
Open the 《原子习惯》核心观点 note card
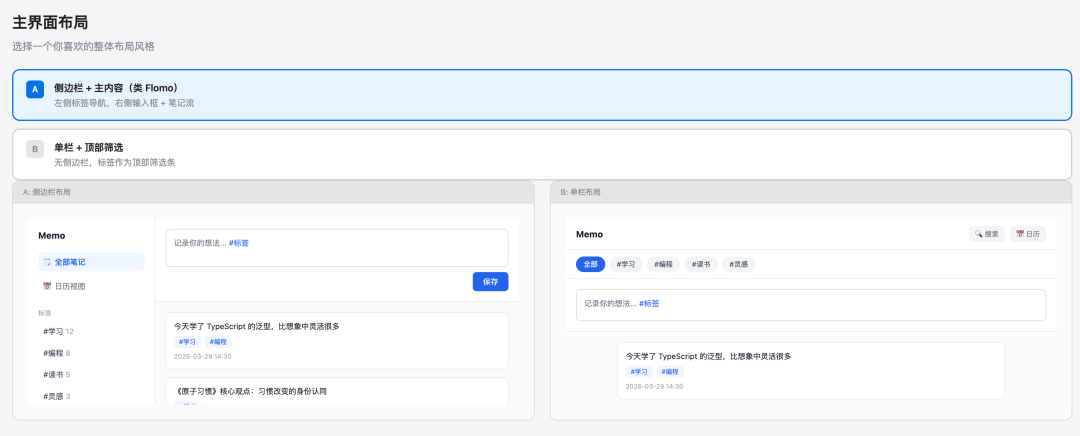pyautogui.click(x=336, y=391)
